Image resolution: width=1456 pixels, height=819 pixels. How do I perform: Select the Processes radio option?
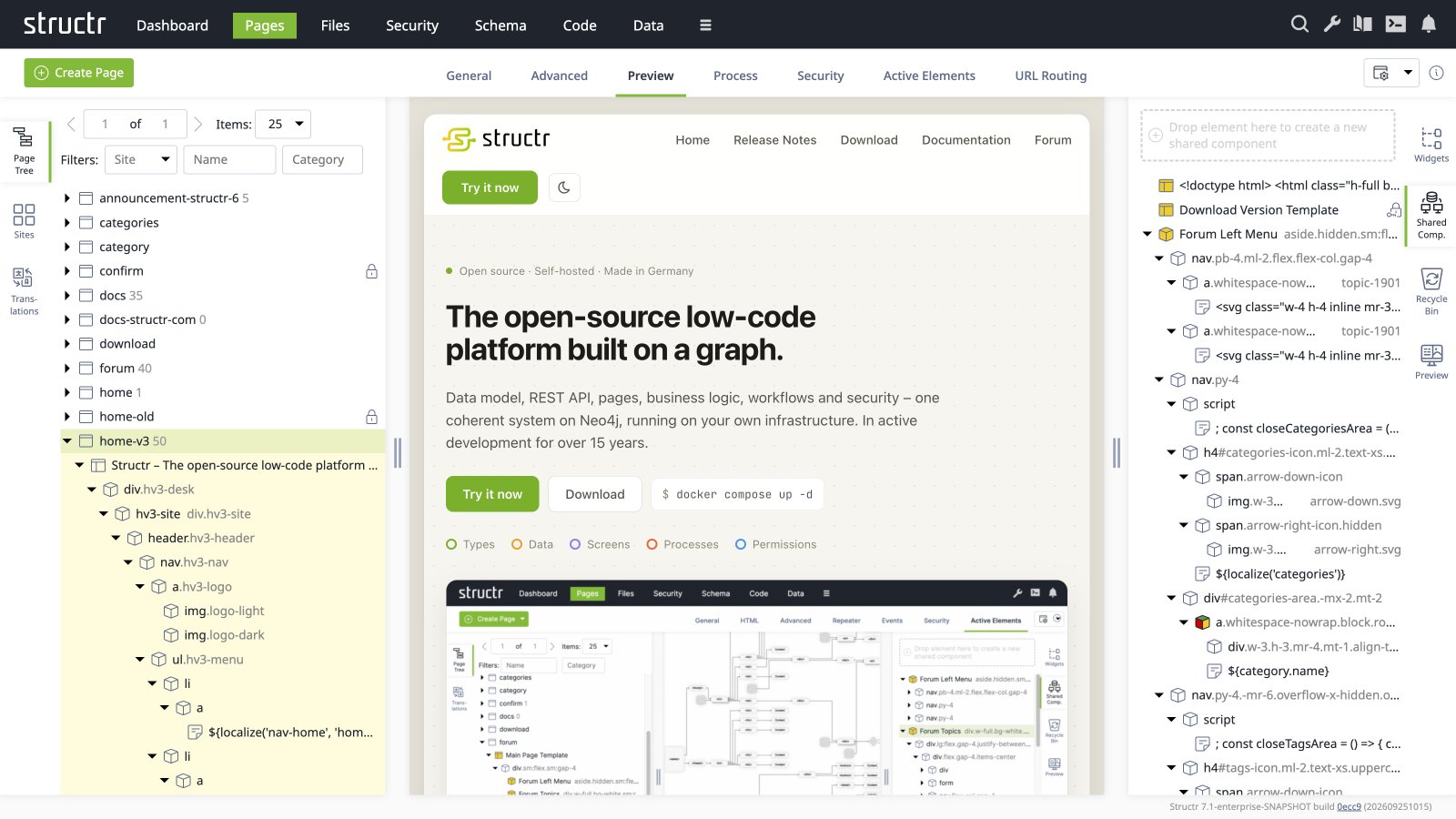[x=652, y=544]
